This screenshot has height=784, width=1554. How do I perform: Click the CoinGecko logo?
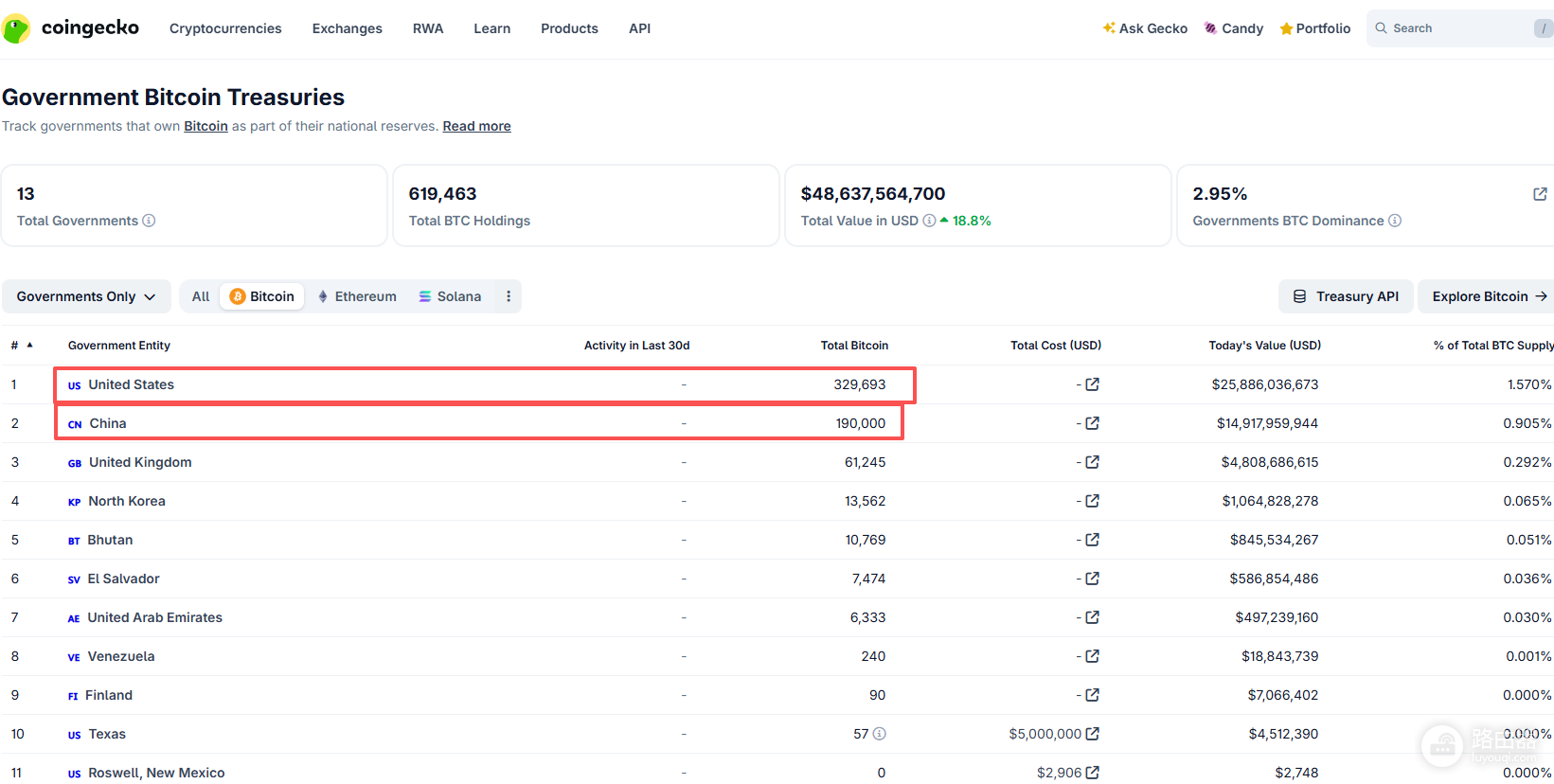pyautogui.click(x=71, y=28)
